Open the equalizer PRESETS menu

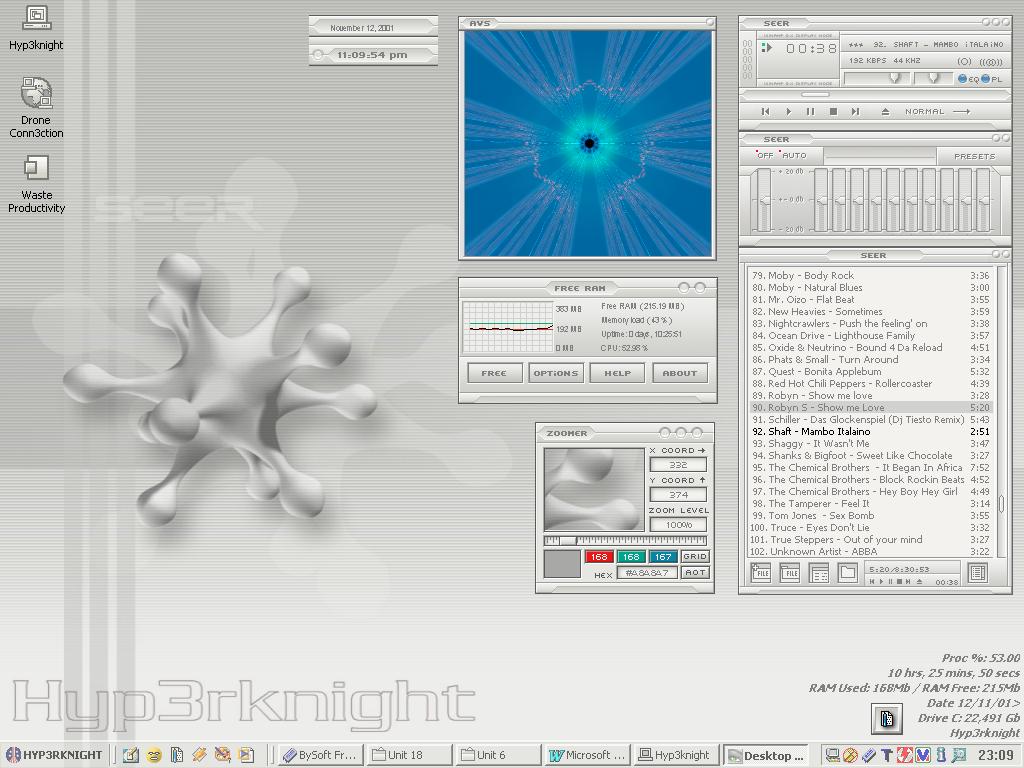[x=974, y=156]
